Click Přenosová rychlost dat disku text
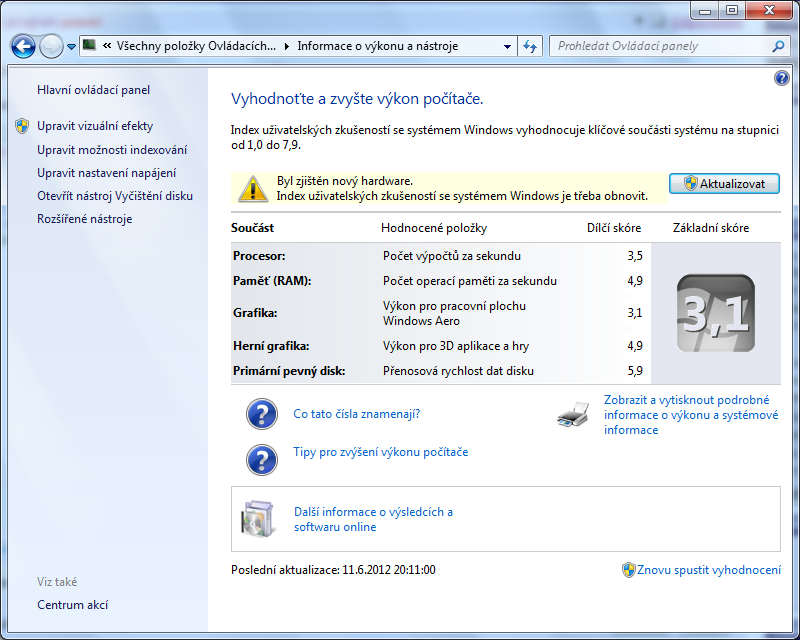This screenshot has height=640, width=800. [458, 371]
